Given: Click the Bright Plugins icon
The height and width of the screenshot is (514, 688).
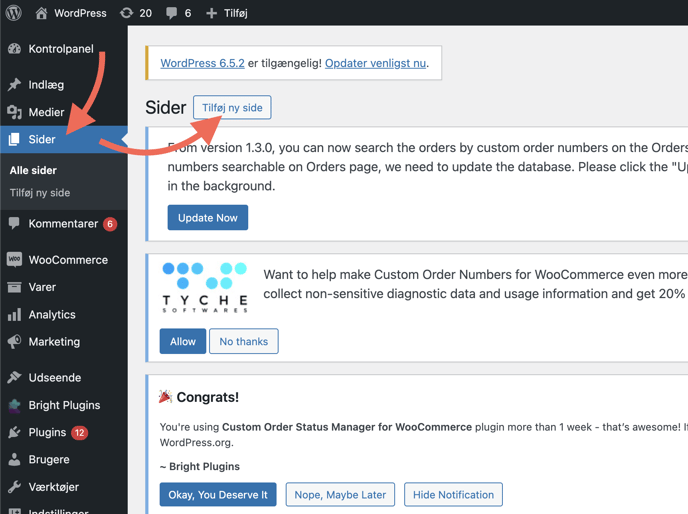Looking at the screenshot, I should [14, 405].
